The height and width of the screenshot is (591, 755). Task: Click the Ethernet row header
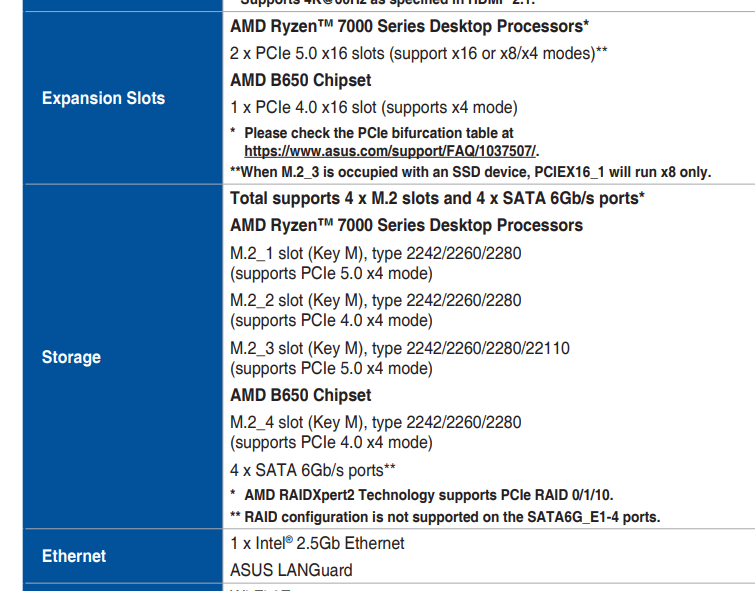click(74, 556)
